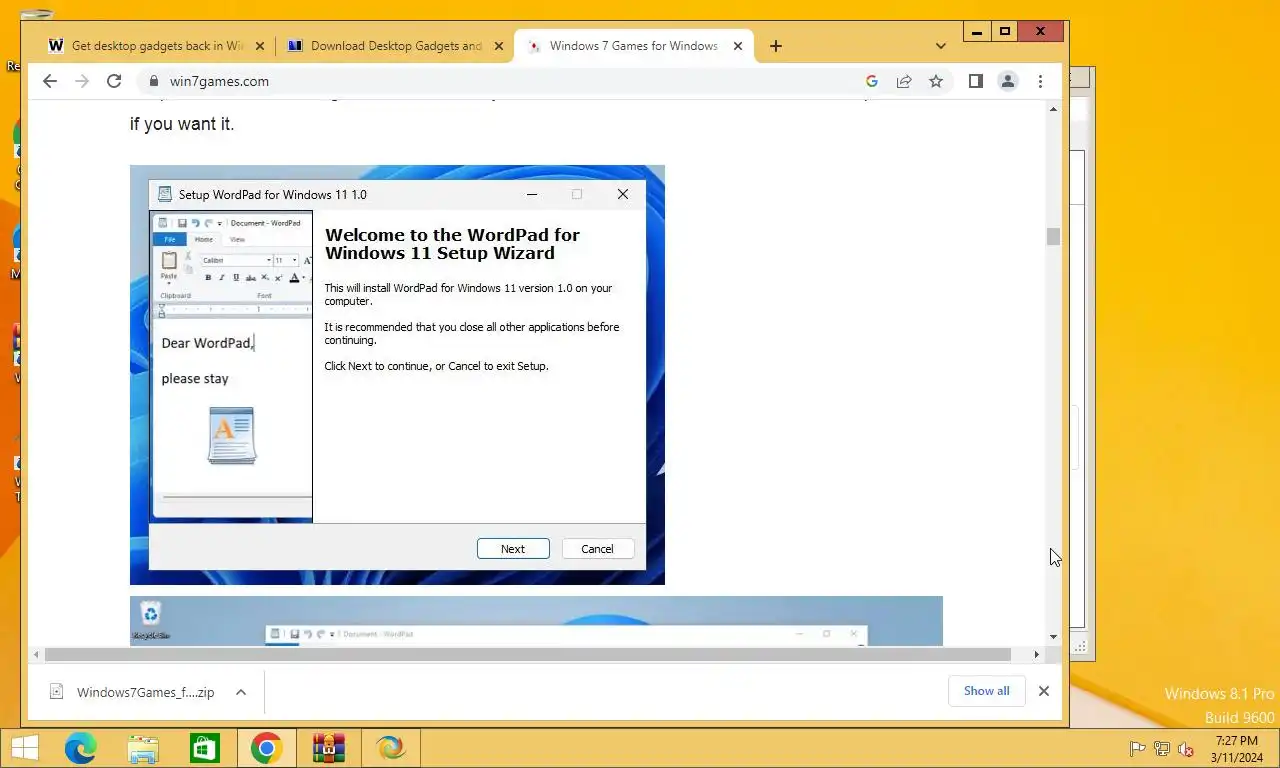
Task: Expand the download item options chevron
Action: coord(241,692)
